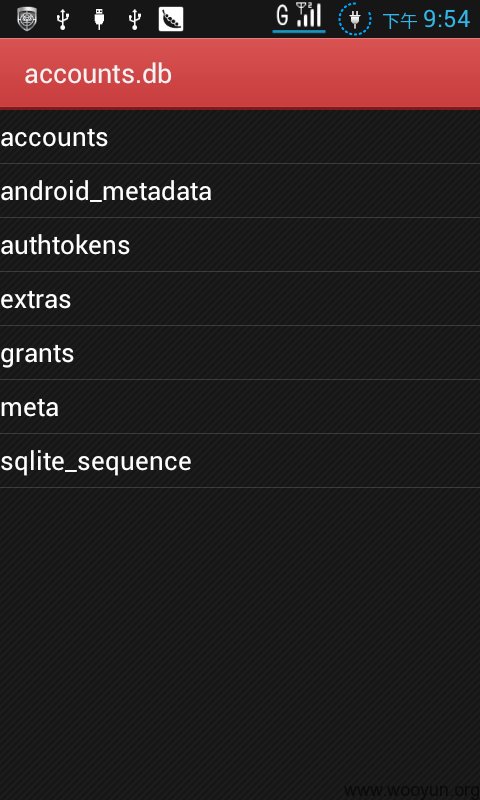
Task: Tap the signal strength bars icon
Action: click(310, 14)
